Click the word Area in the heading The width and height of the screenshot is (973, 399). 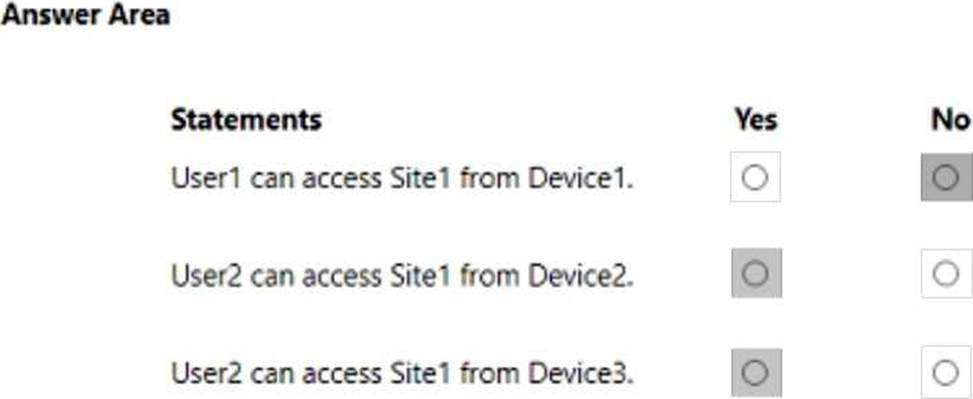click(138, 15)
